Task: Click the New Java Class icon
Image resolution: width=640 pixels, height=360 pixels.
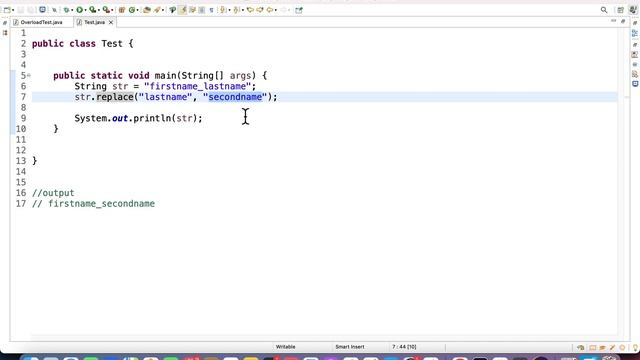Action: click(132, 10)
